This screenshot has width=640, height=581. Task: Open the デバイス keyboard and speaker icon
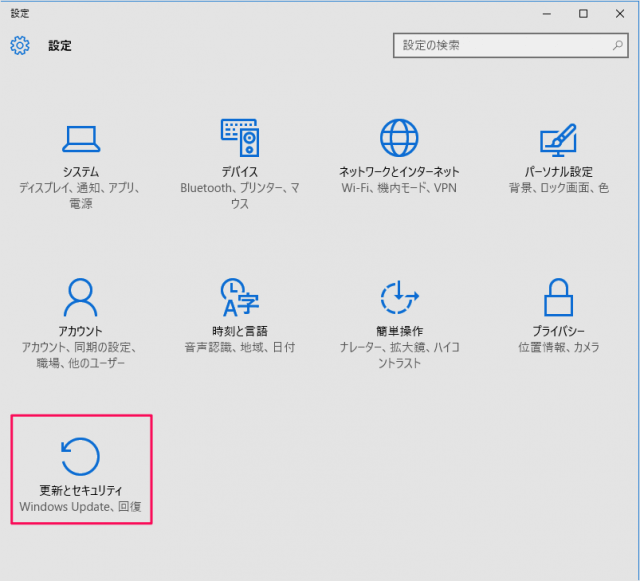[x=240, y=138]
